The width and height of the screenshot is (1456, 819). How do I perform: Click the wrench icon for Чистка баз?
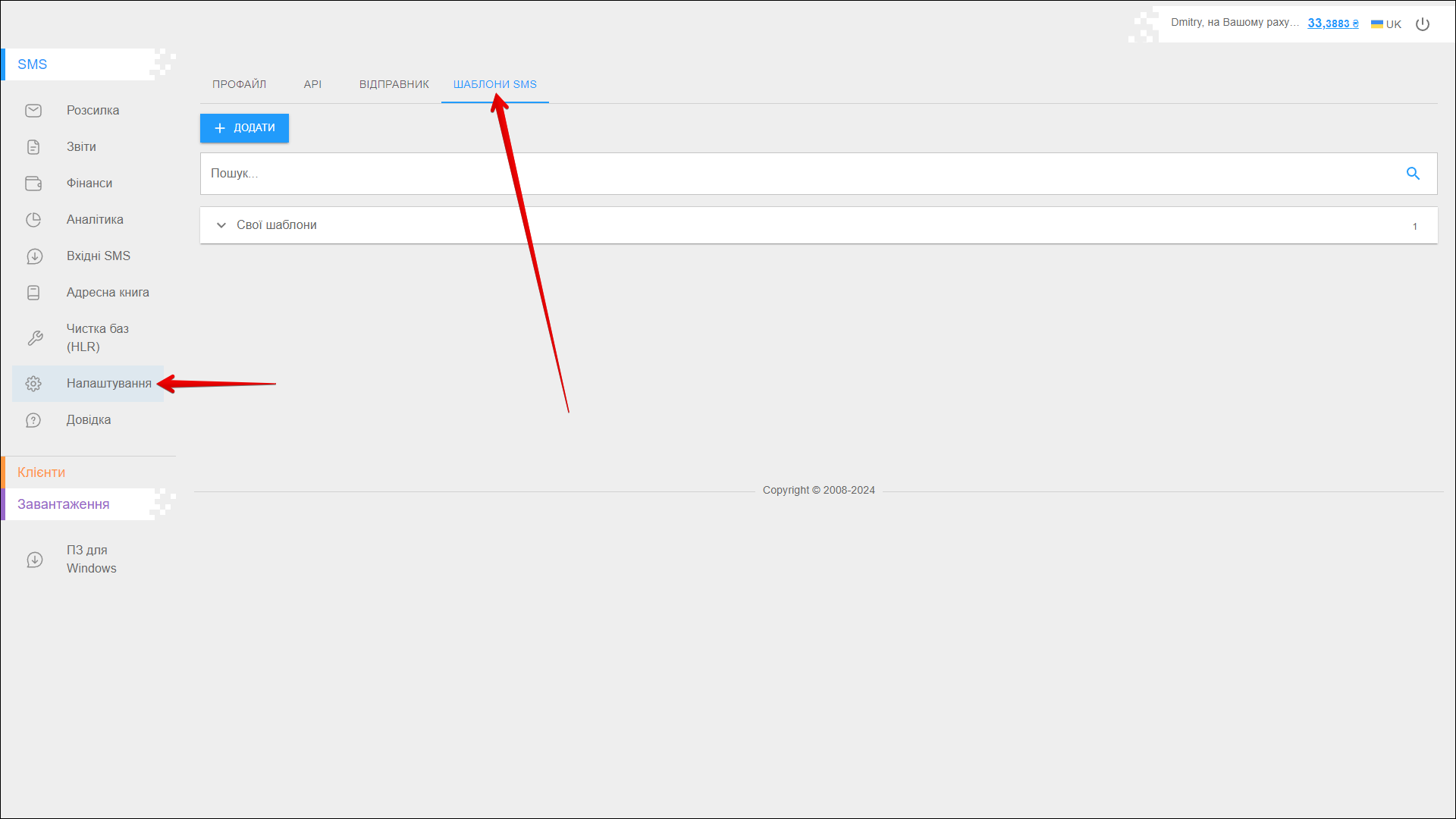35,338
